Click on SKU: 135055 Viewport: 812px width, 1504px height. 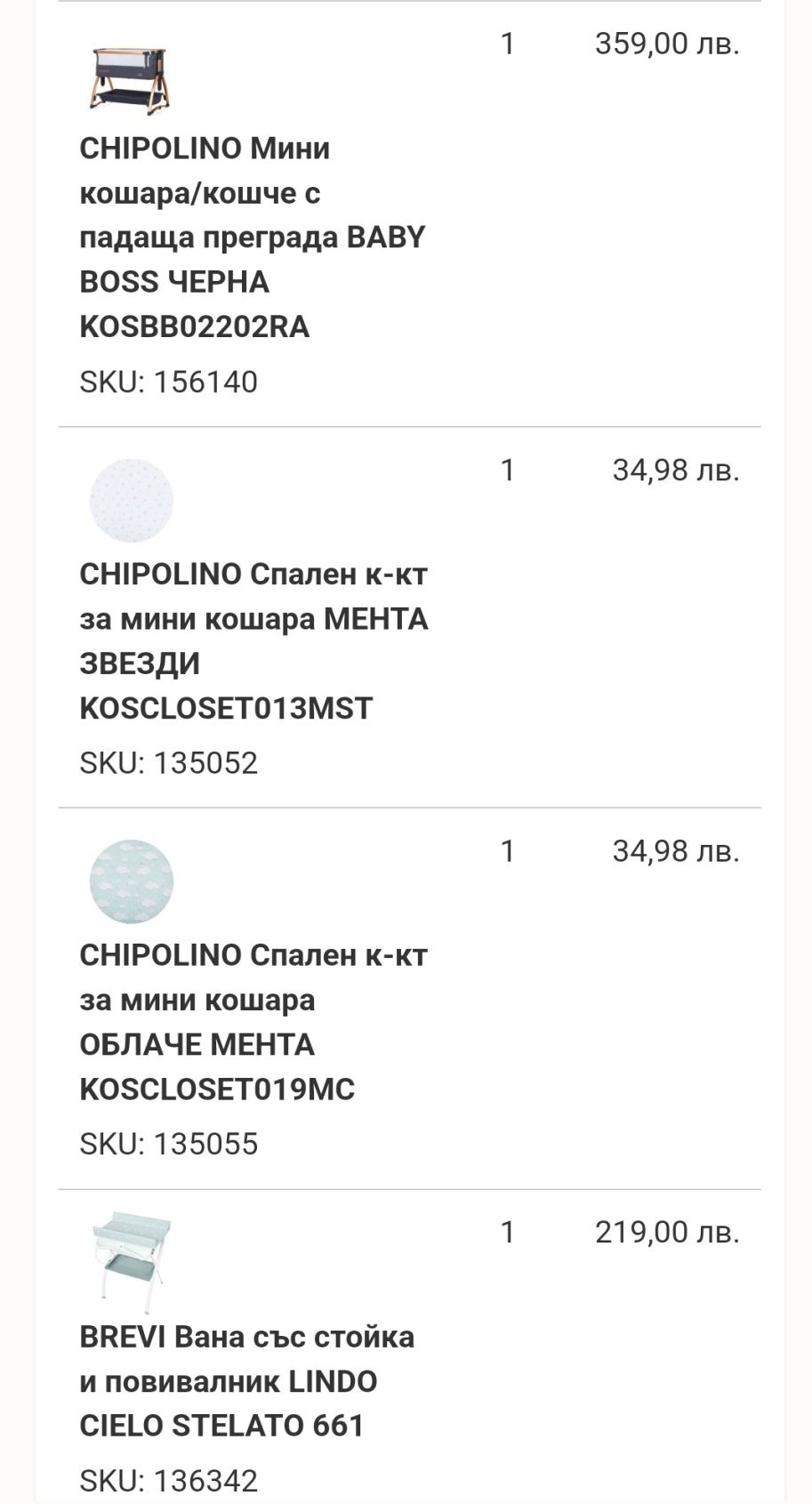tap(169, 1144)
